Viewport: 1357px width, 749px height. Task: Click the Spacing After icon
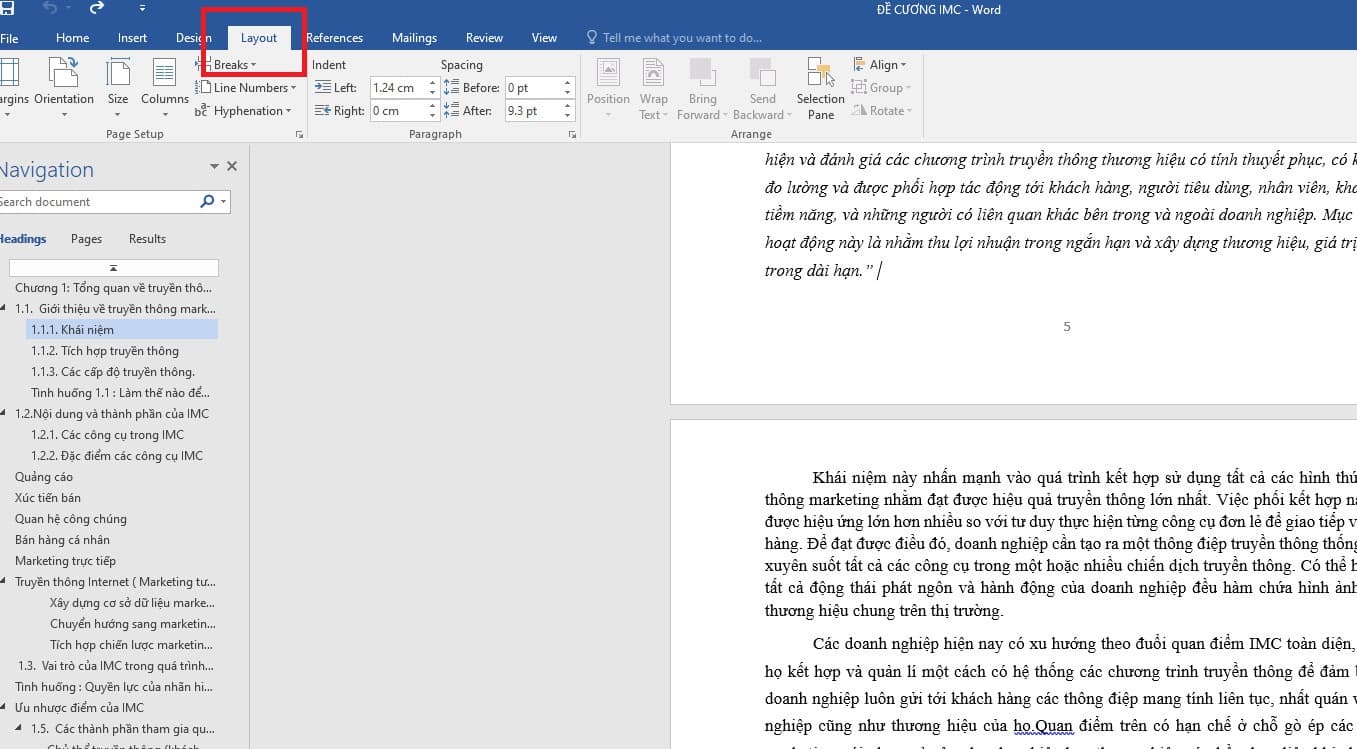tap(450, 111)
